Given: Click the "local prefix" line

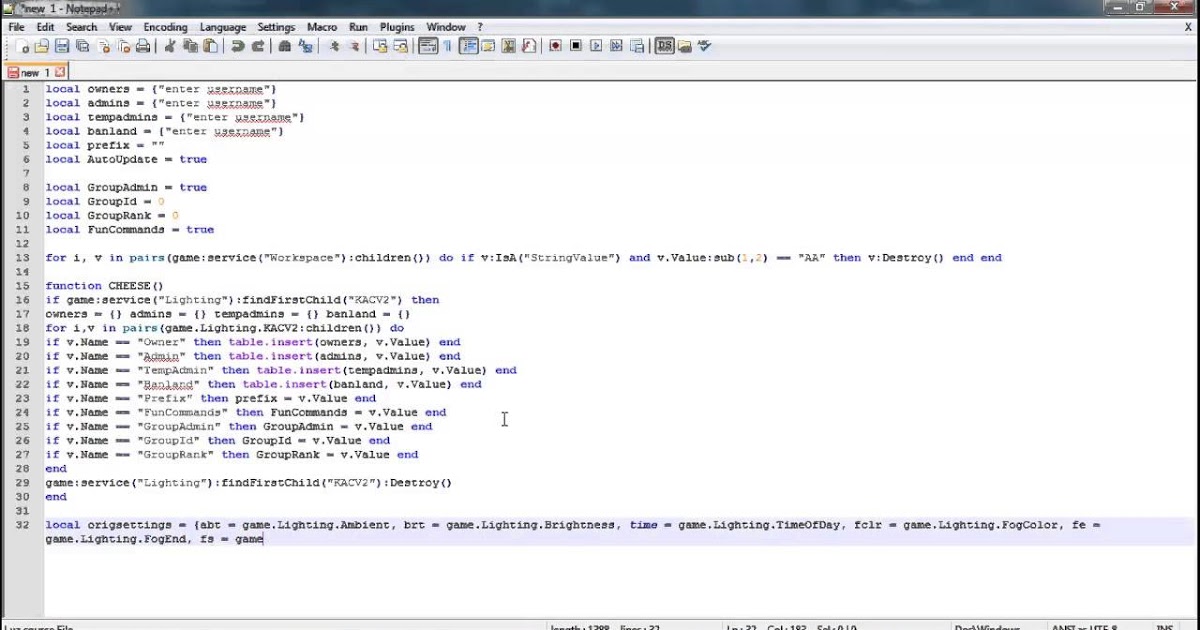Looking at the screenshot, I should [x=105, y=145].
